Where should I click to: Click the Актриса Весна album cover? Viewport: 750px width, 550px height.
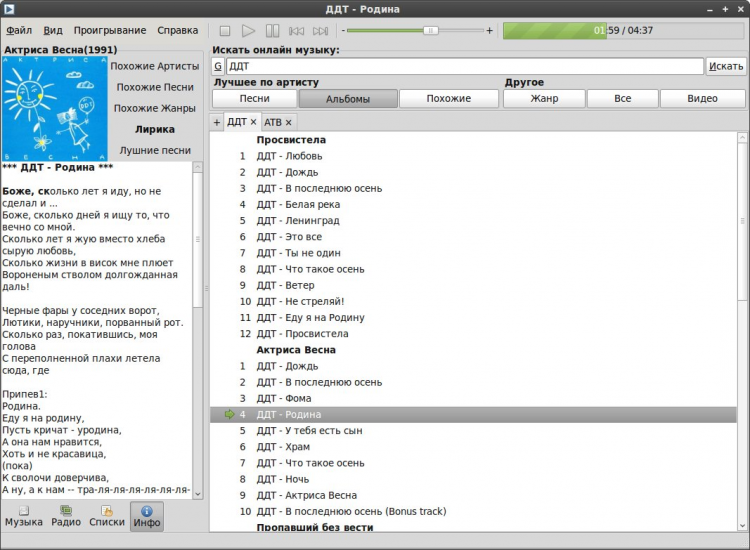[x=55, y=109]
